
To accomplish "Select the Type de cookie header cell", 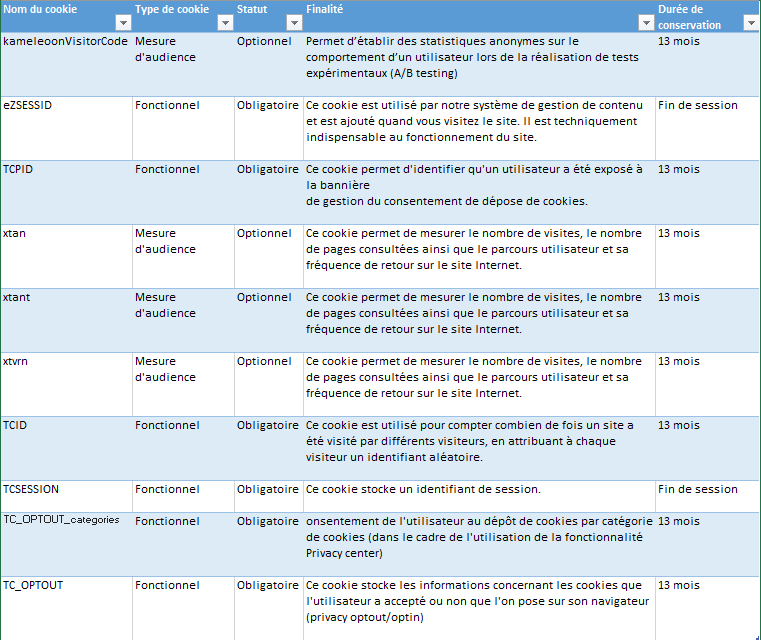I will coord(183,16).
